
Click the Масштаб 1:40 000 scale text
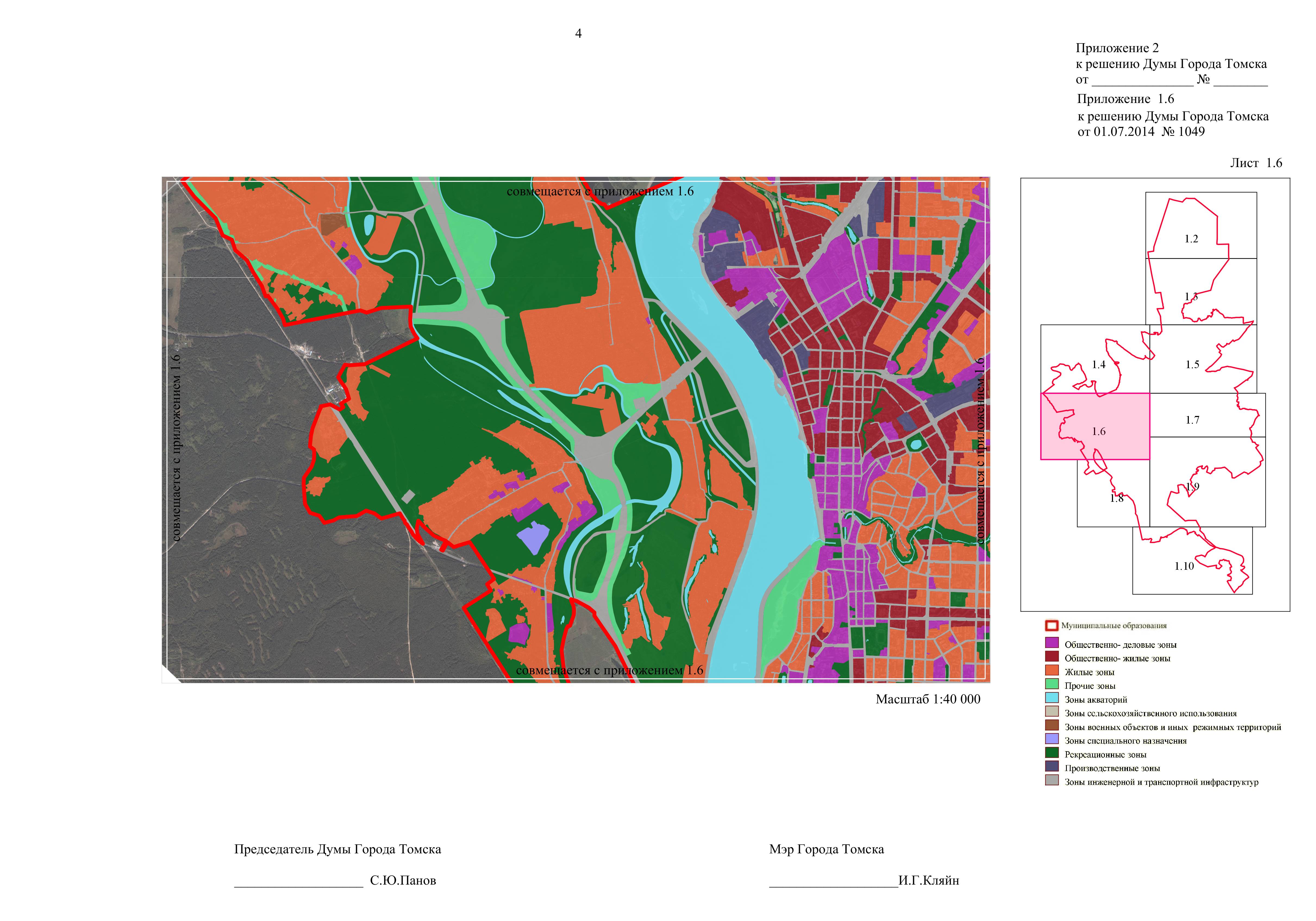[x=927, y=699]
